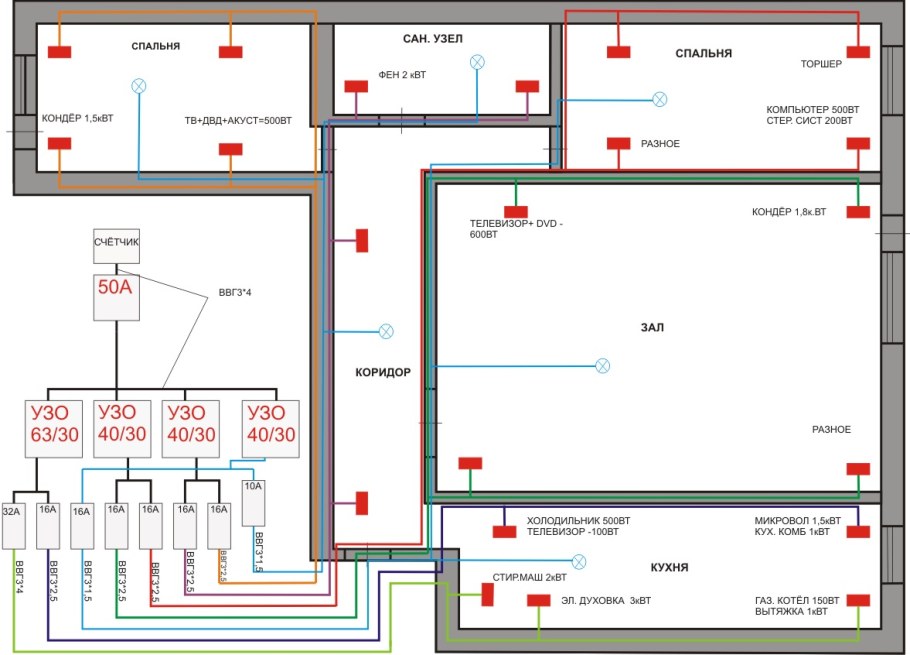Click the red socket beside ФЕН 2 кВТ
Screen dimensions: 910x655
pyautogui.click(x=354, y=87)
